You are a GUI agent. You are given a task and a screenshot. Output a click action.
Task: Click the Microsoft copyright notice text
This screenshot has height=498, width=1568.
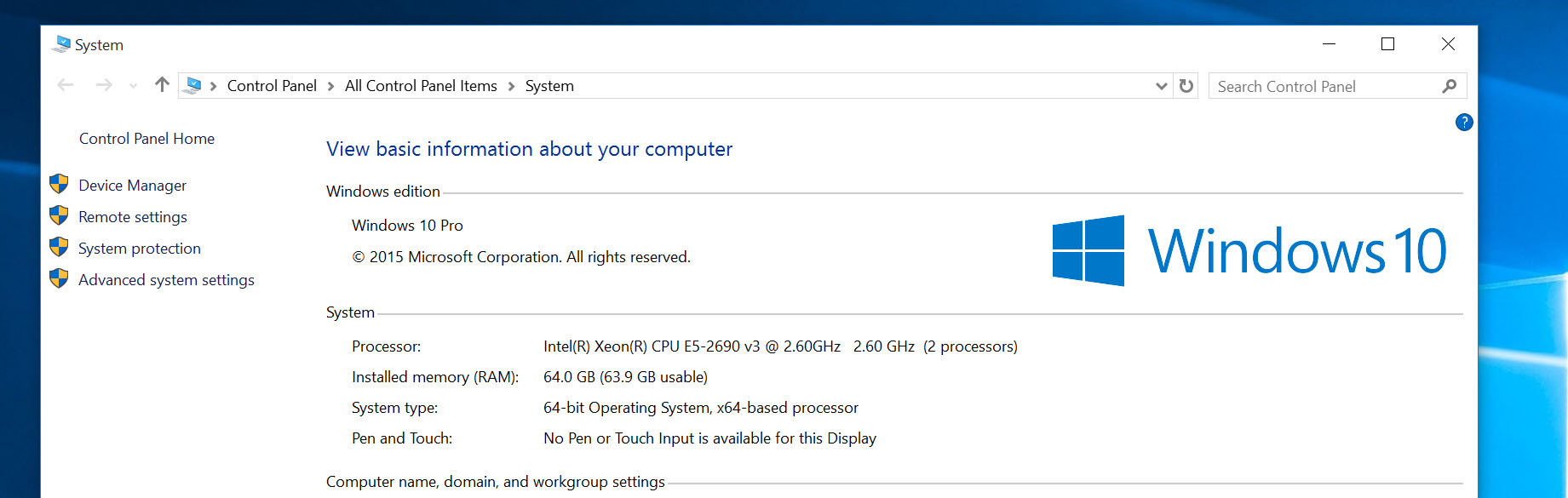pyautogui.click(x=521, y=257)
